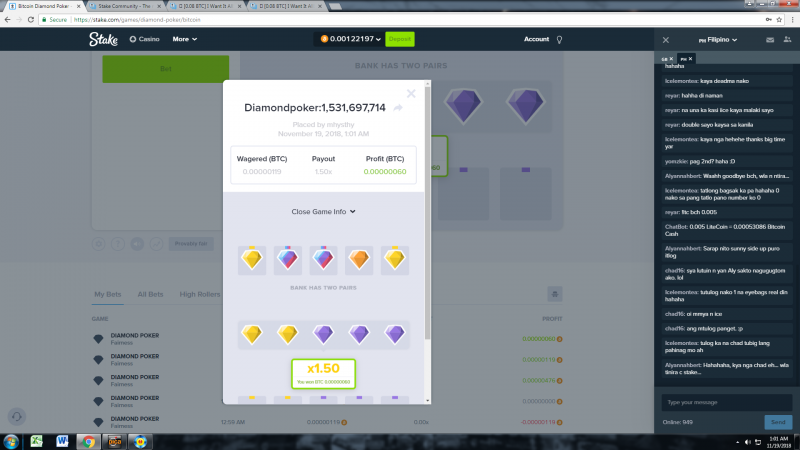Select the PH chat tab
Image resolution: width=800 pixels, height=450 pixels.
tap(686, 59)
